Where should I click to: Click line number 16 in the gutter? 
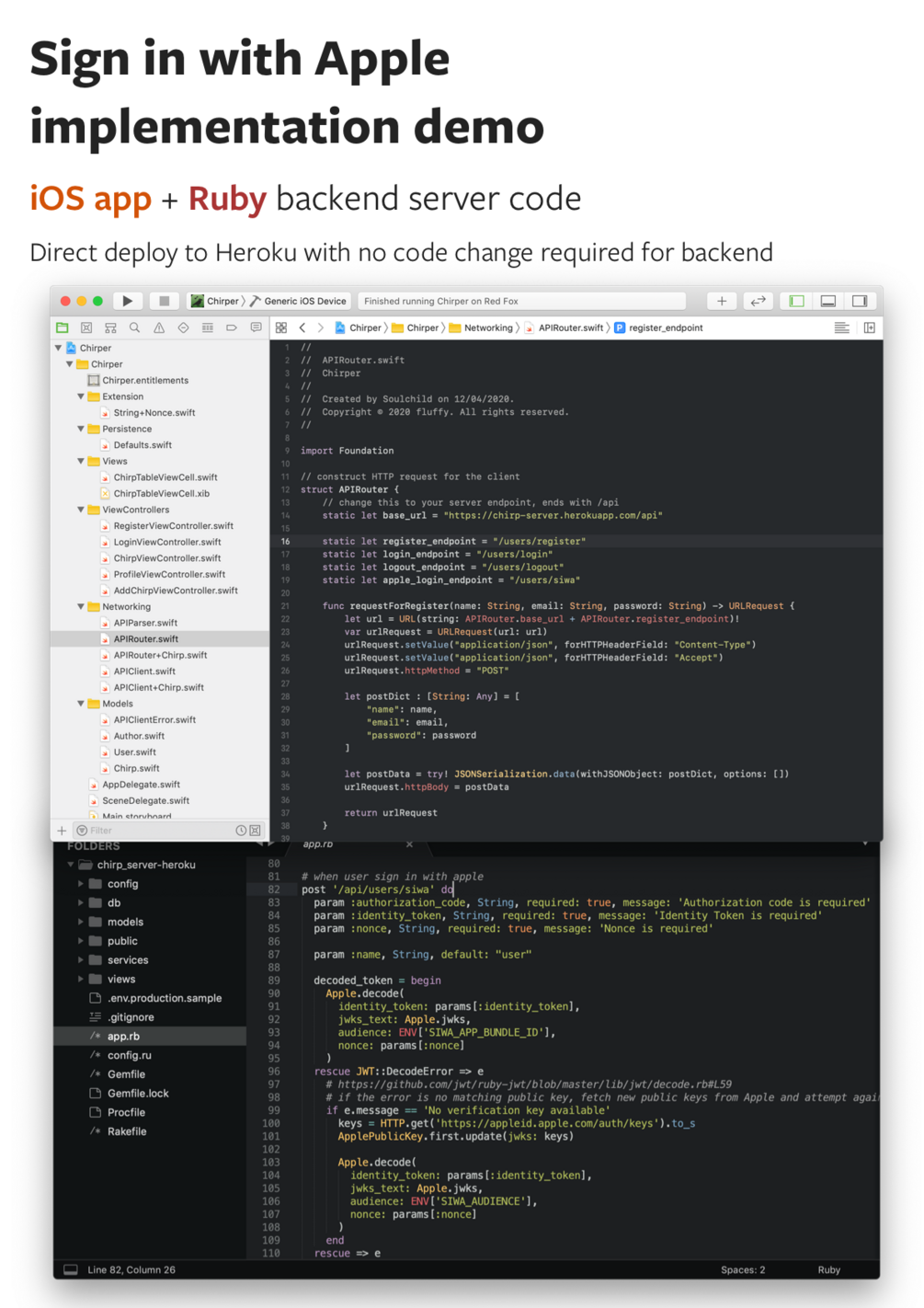point(285,541)
